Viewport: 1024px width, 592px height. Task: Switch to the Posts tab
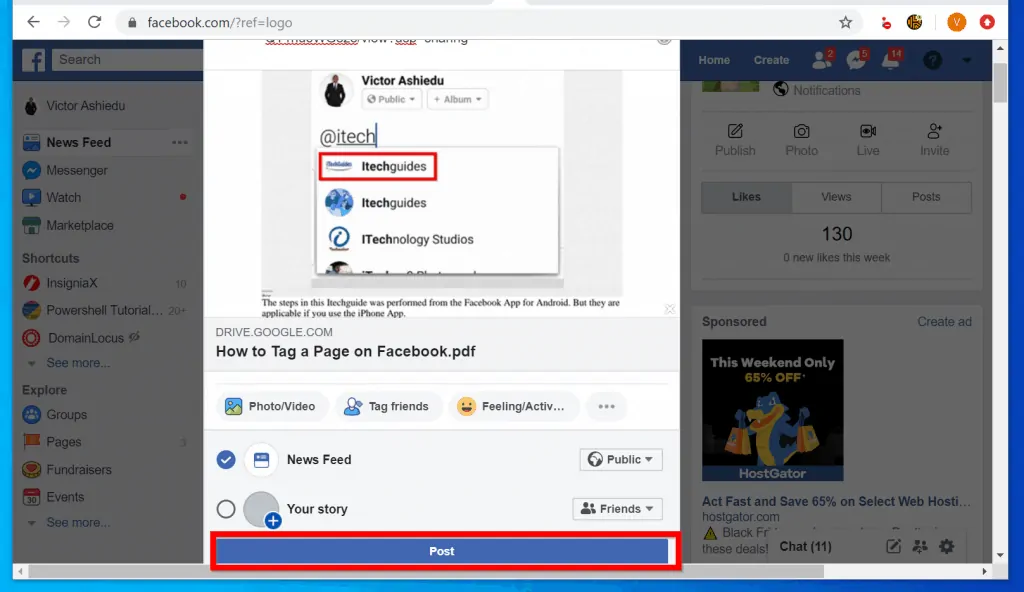[x=926, y=197]
